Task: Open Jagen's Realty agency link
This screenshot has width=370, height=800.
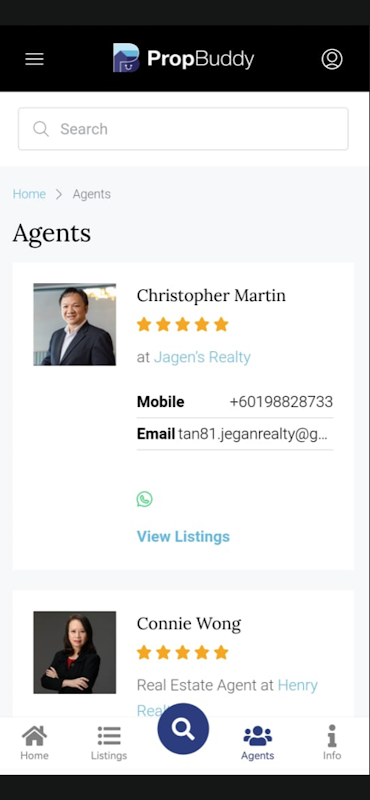Action: point(202,357)
